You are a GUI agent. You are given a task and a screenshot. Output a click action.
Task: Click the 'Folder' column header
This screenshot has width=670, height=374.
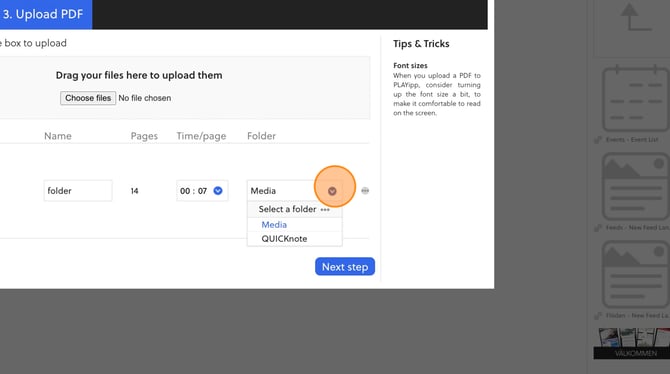261,136
